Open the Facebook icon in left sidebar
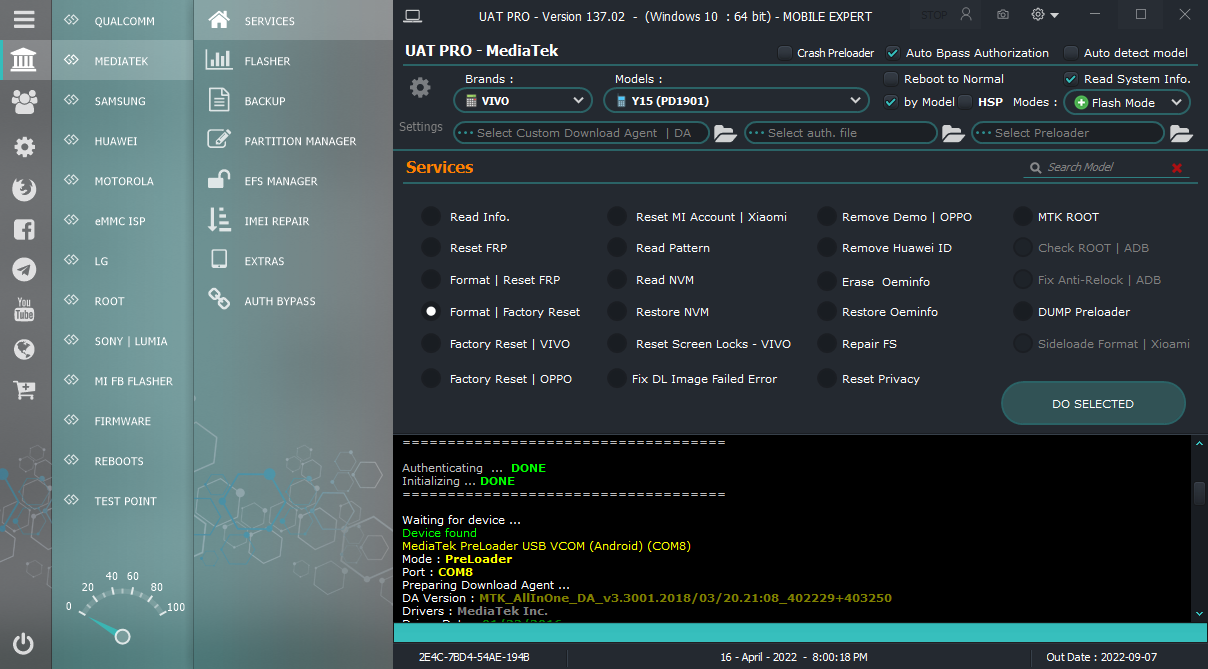The image size is (1208, 669). (x=24, y=229)
